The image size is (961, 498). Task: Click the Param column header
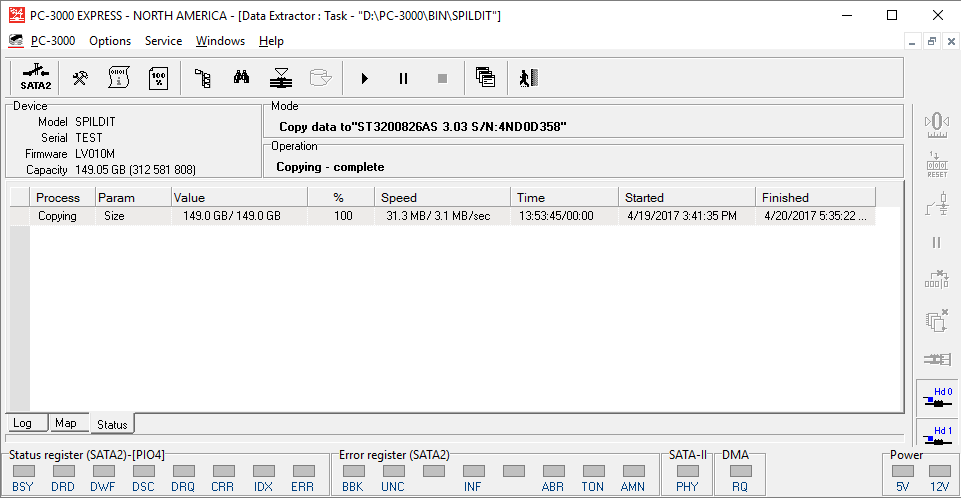click(133, 198)
